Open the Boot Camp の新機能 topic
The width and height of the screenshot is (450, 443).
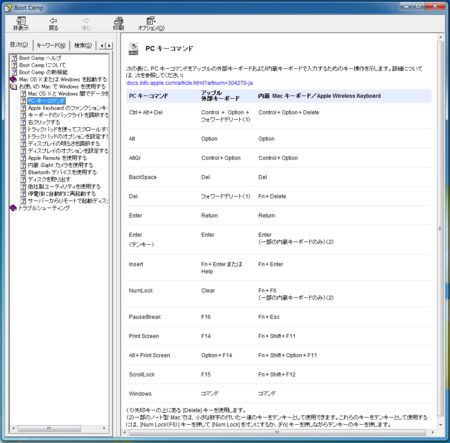click(x=43, y=72)
